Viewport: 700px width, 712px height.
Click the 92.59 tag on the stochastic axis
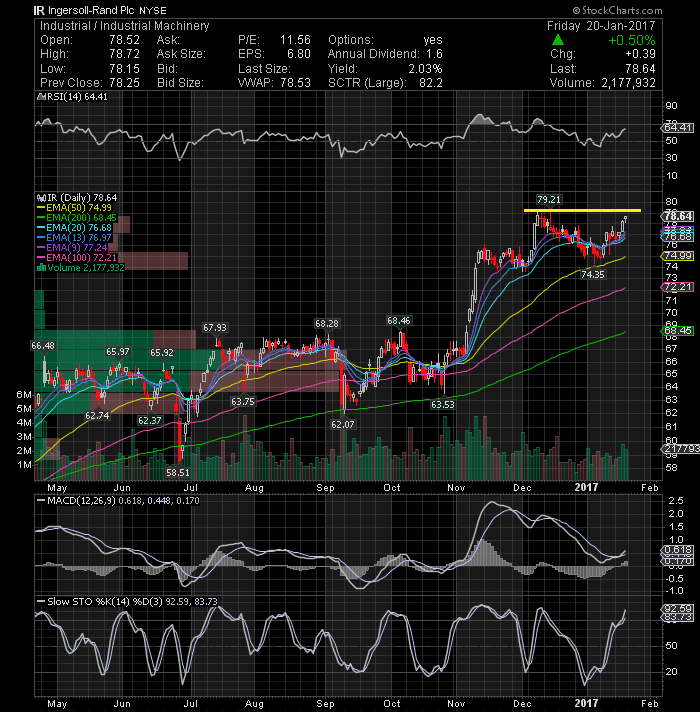678,608
